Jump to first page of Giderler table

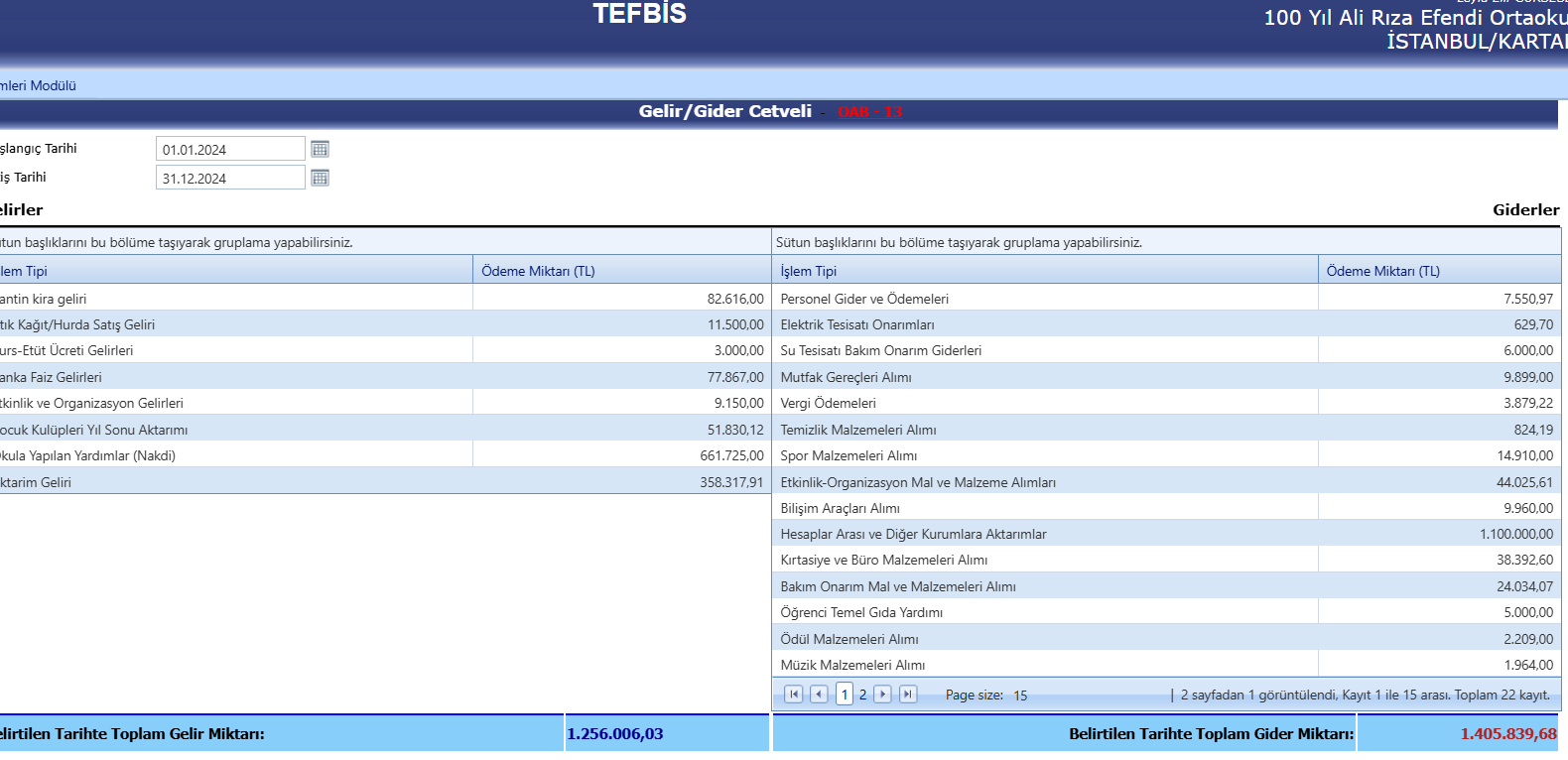click(793, 695)
